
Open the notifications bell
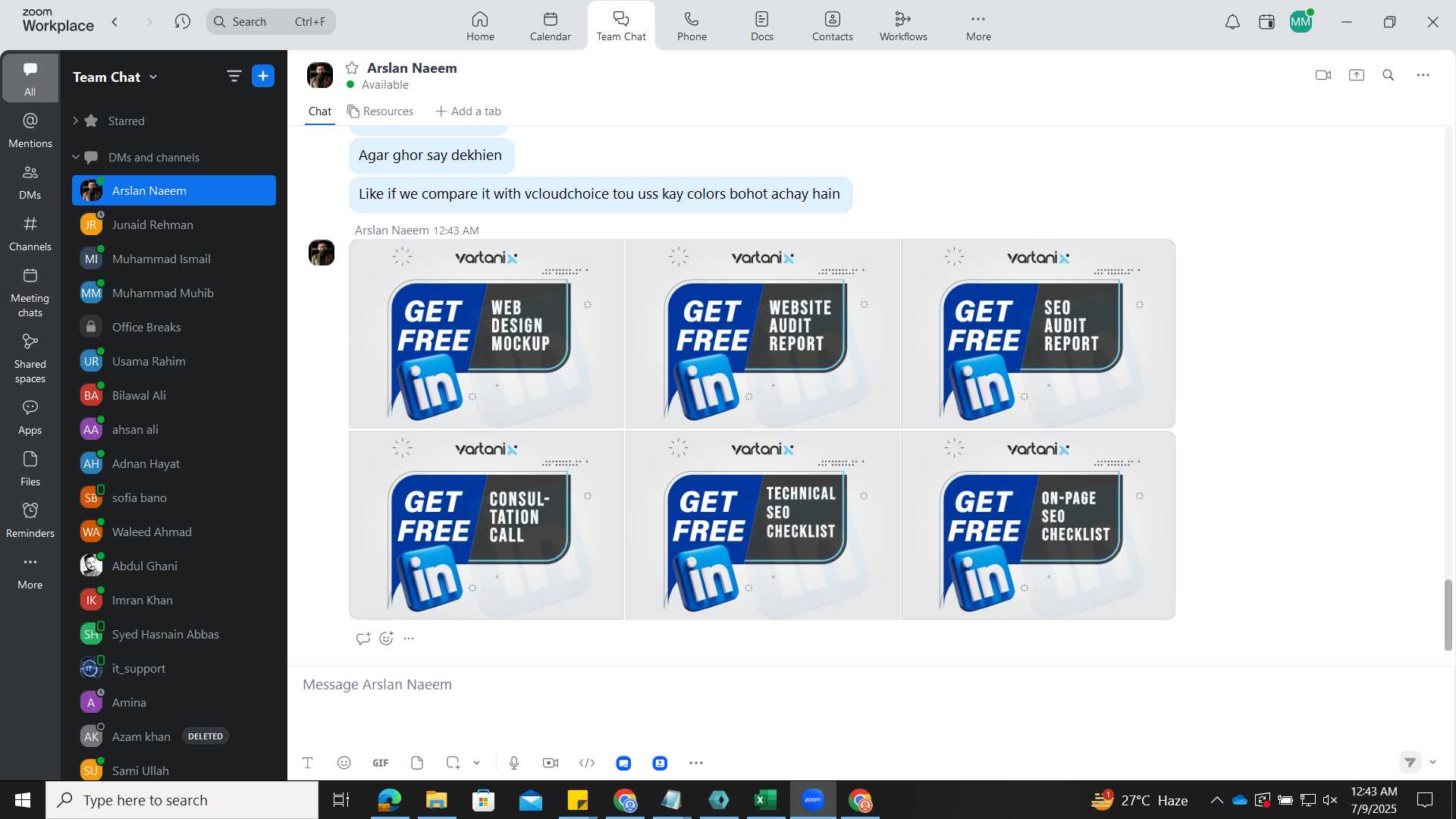(1233, 22)
